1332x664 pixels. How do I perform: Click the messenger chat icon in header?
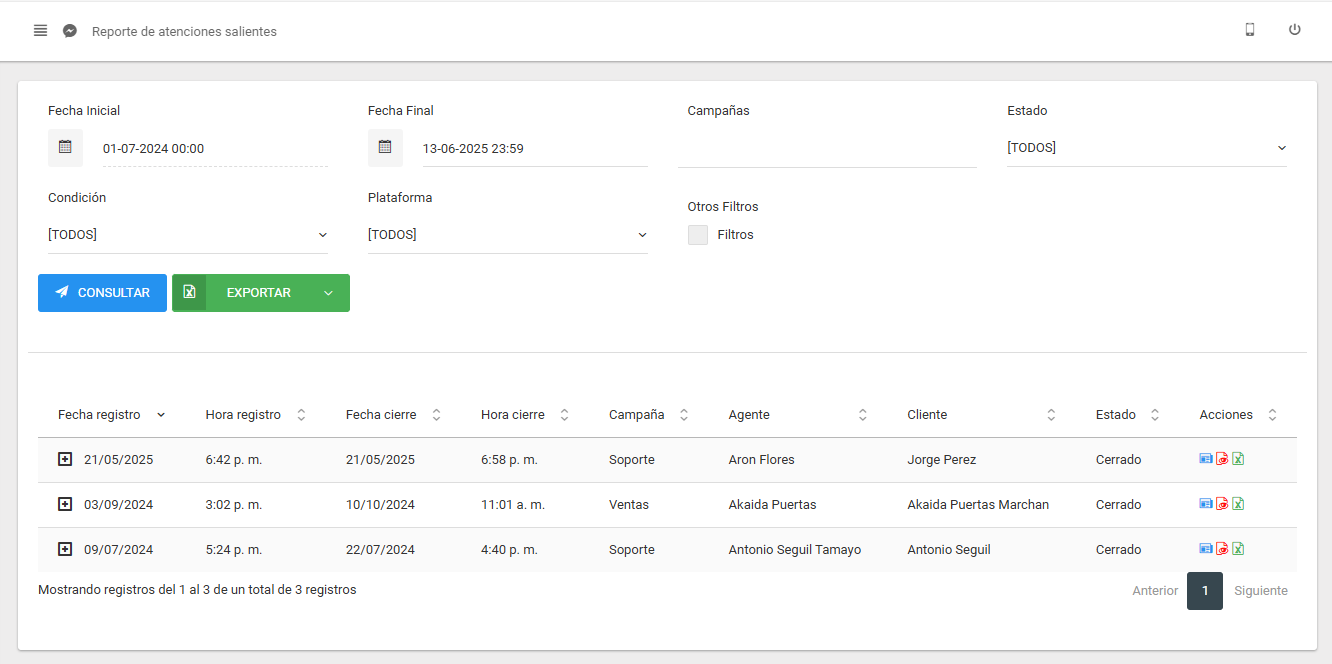(x=70, y=31)
